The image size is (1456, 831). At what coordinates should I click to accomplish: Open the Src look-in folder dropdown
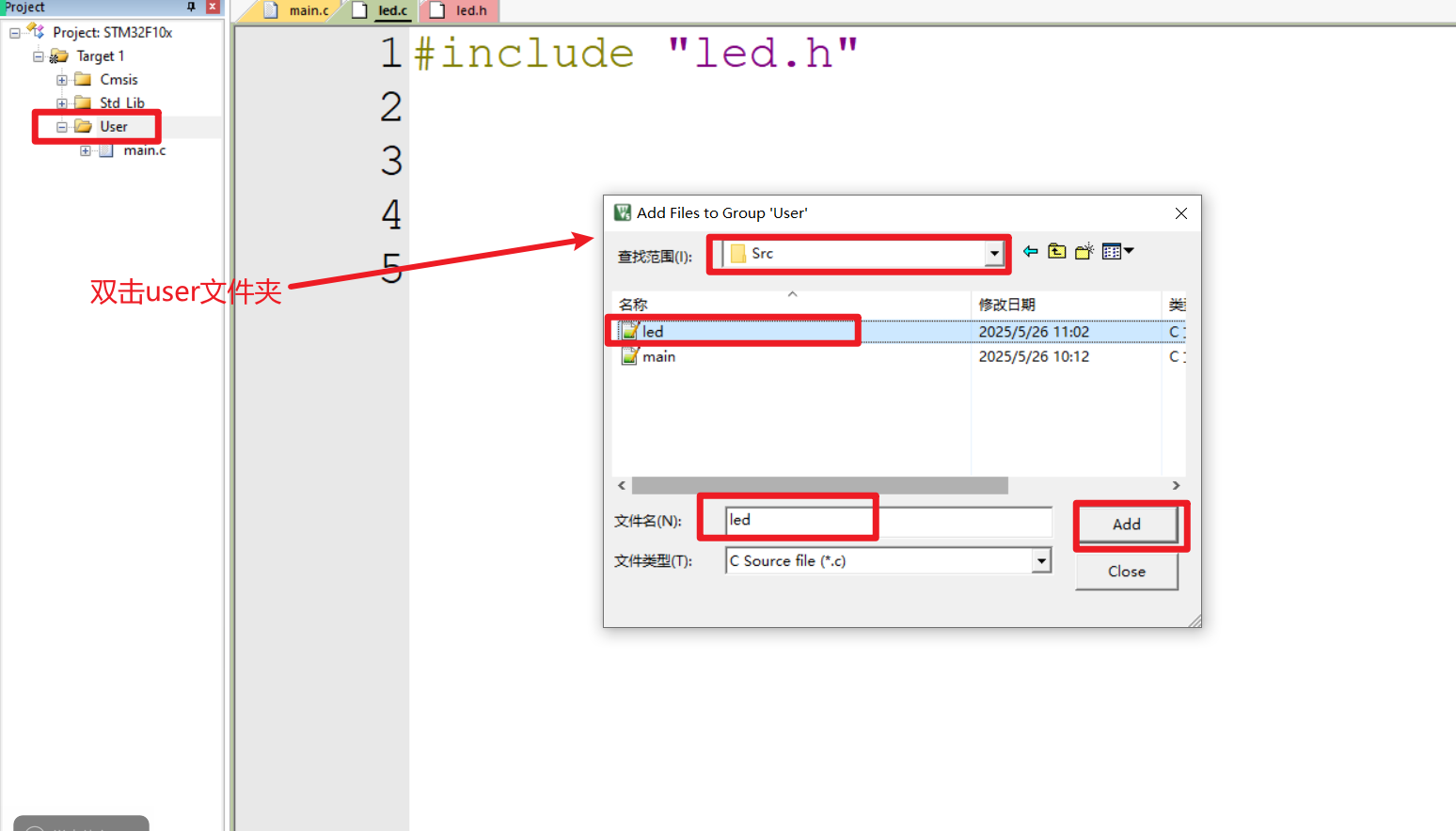point(994,254)
